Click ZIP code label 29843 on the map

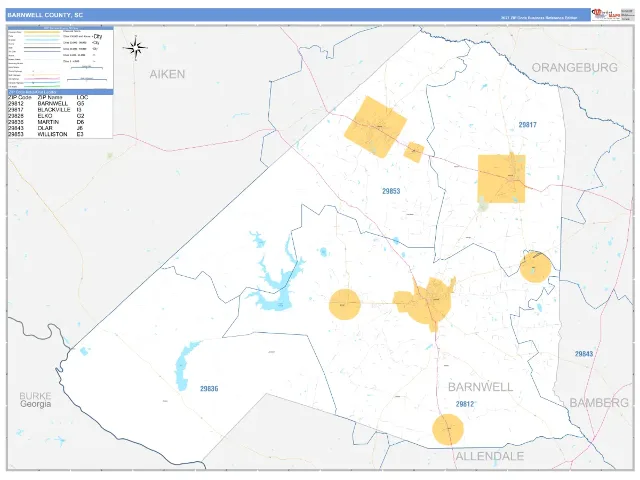[584, 354]
